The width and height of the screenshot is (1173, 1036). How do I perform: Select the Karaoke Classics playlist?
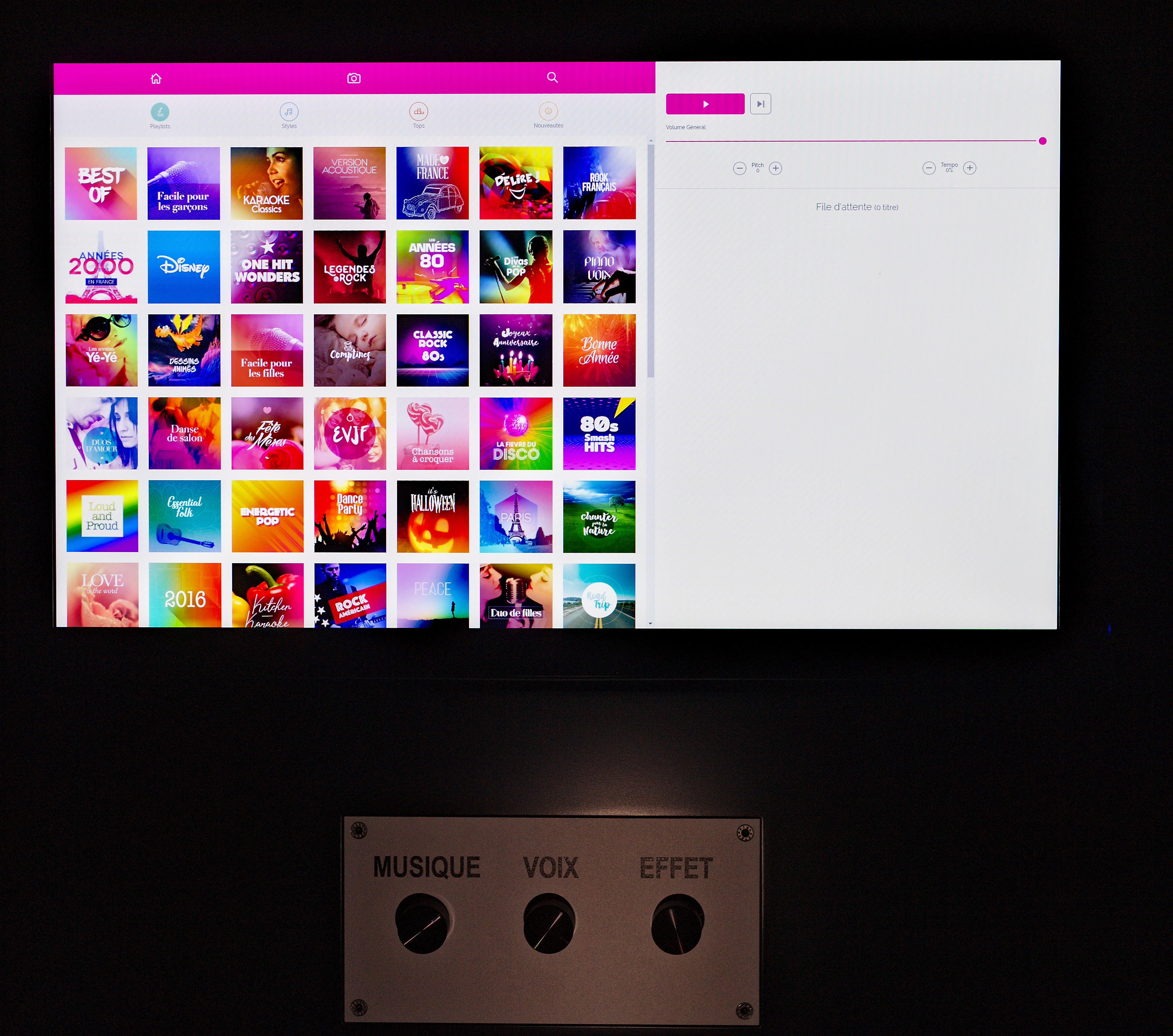[267, 184]
